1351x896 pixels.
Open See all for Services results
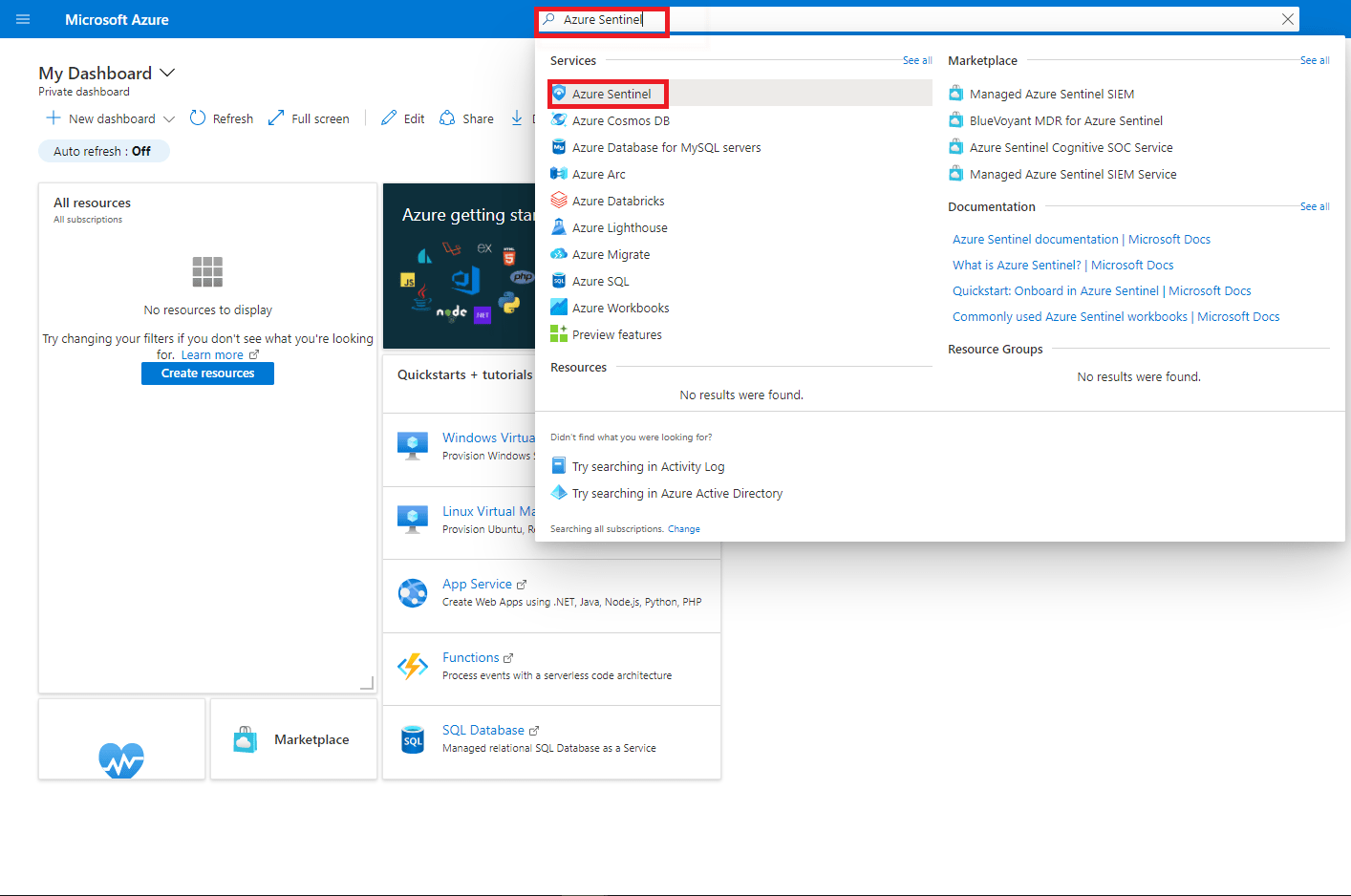[917, 59]
